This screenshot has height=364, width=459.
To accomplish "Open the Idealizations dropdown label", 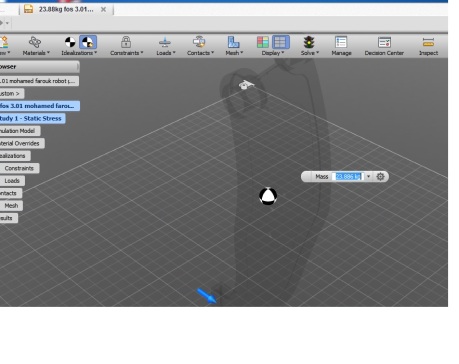I will [79, 53].
